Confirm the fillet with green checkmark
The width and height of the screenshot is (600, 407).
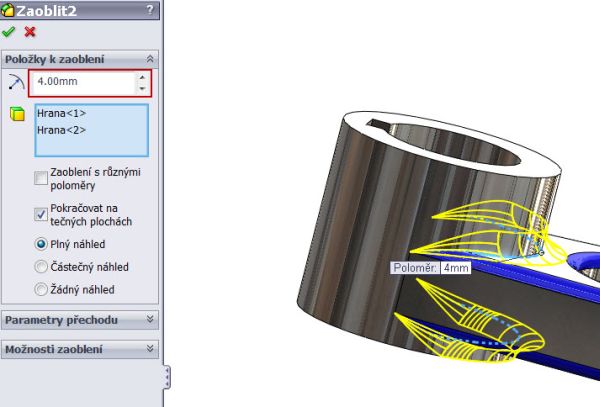click(x=10, y=32)
